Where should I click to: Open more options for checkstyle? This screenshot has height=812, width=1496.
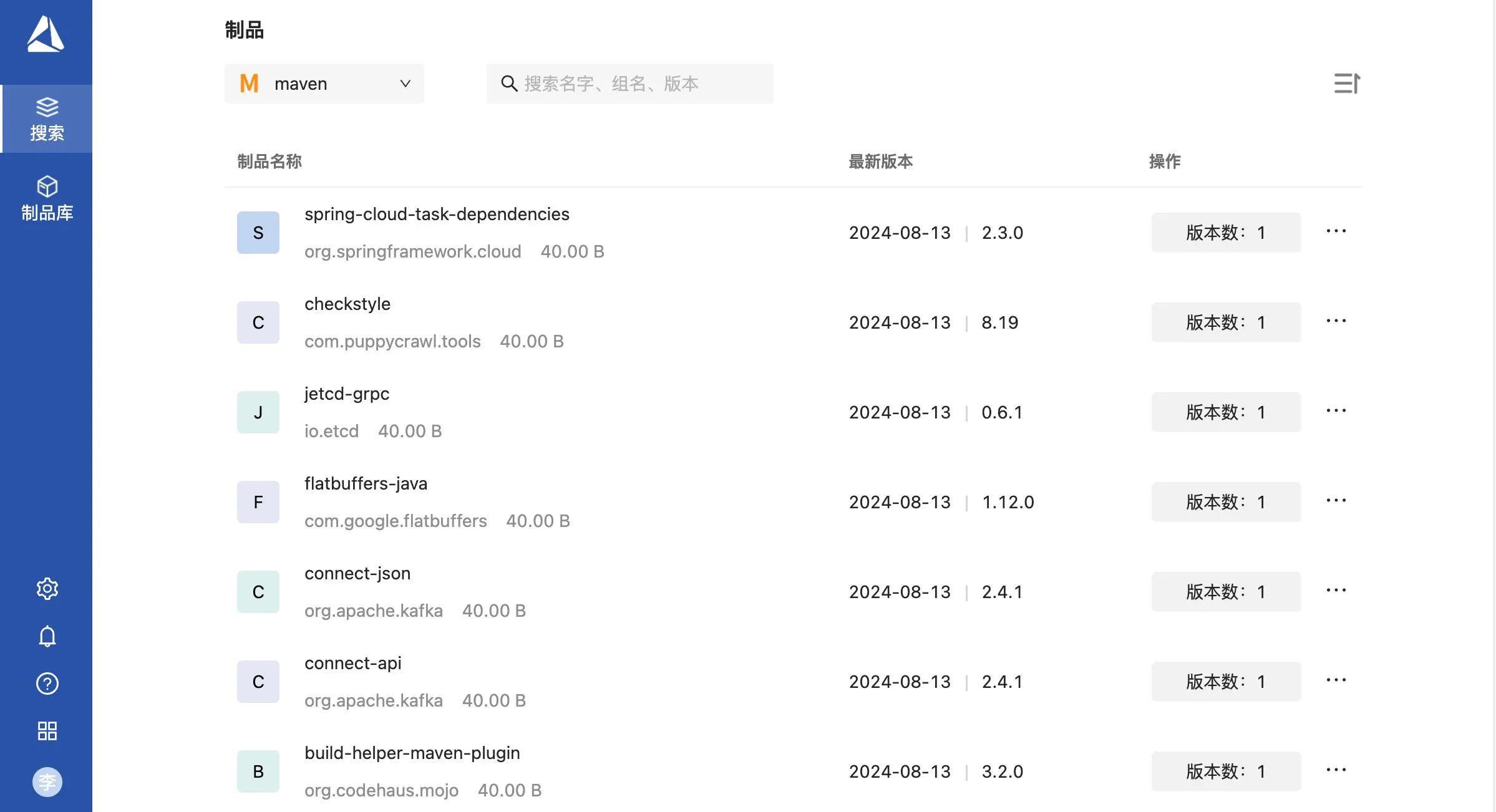(1336, 321)
